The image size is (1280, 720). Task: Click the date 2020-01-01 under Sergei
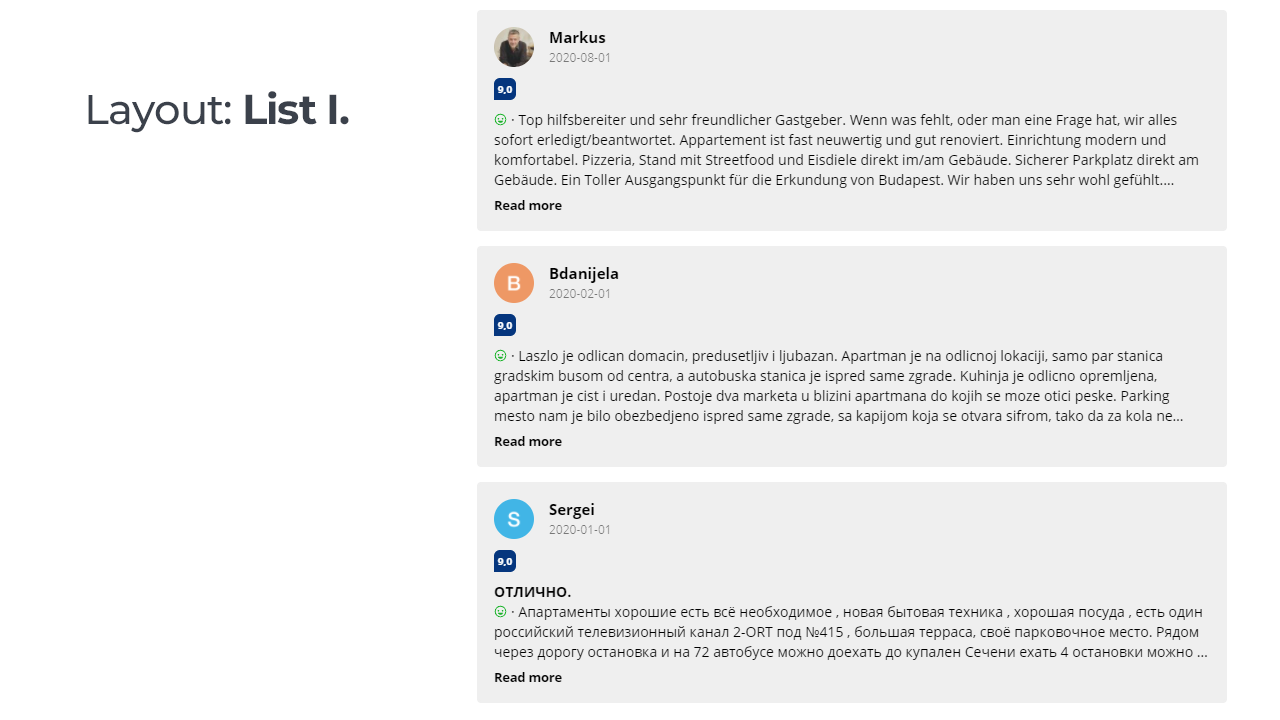[580, 530]
